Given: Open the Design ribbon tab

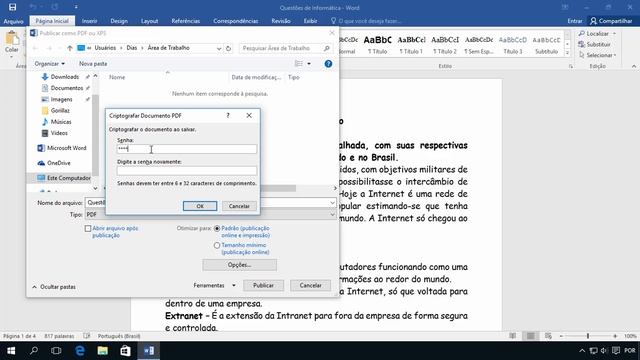Looking at the screenshot, I should coord(119,21).
